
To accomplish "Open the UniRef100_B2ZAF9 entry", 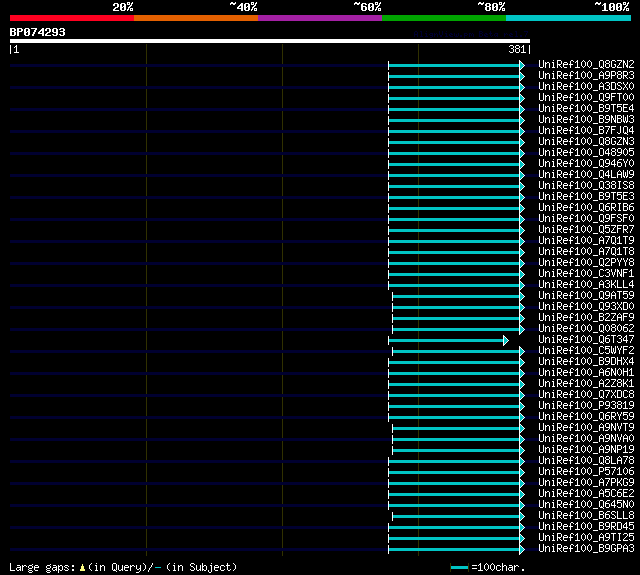I will pyautogui.click(x=586, y=317).
